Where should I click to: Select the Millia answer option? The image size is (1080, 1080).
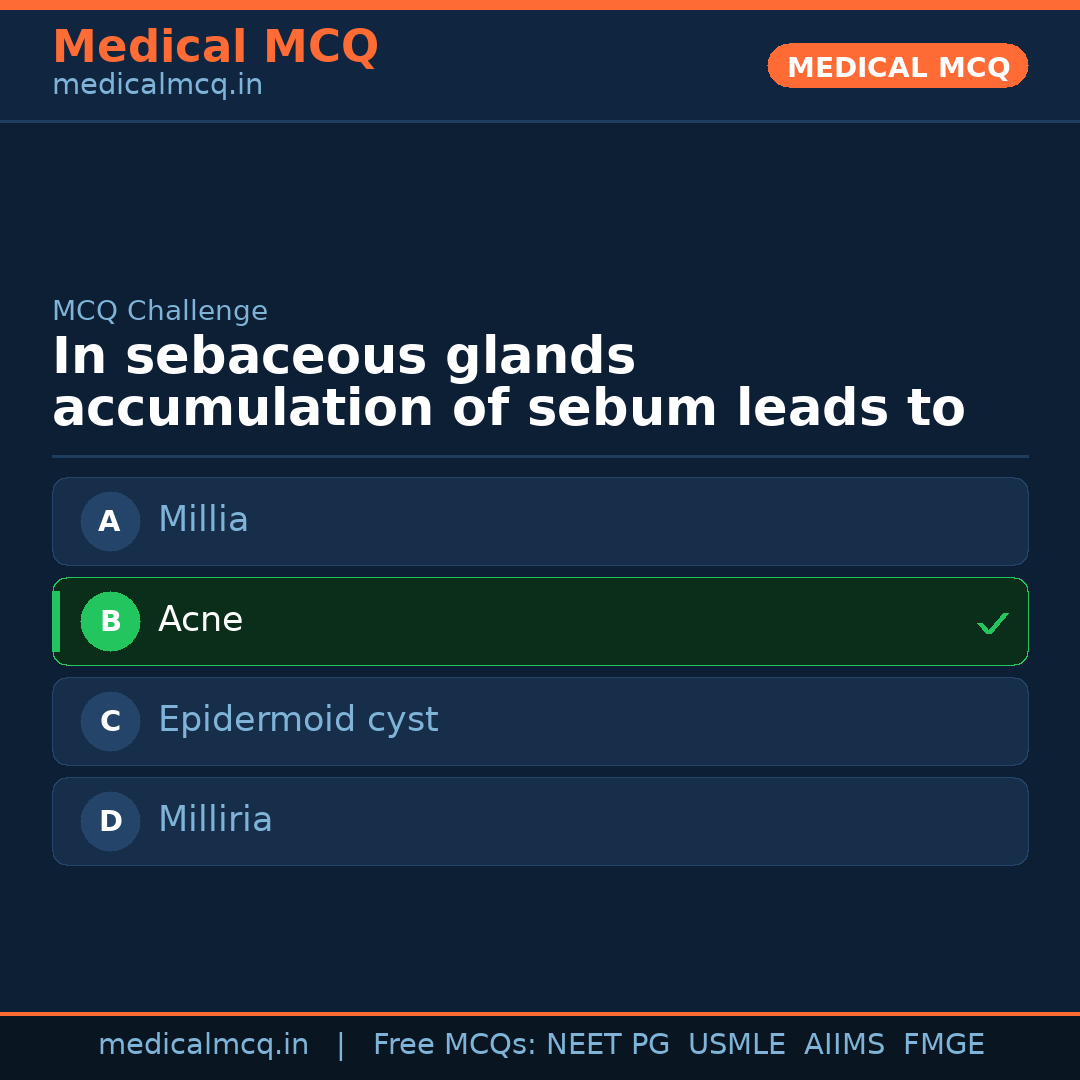click(x=540, y=521)
